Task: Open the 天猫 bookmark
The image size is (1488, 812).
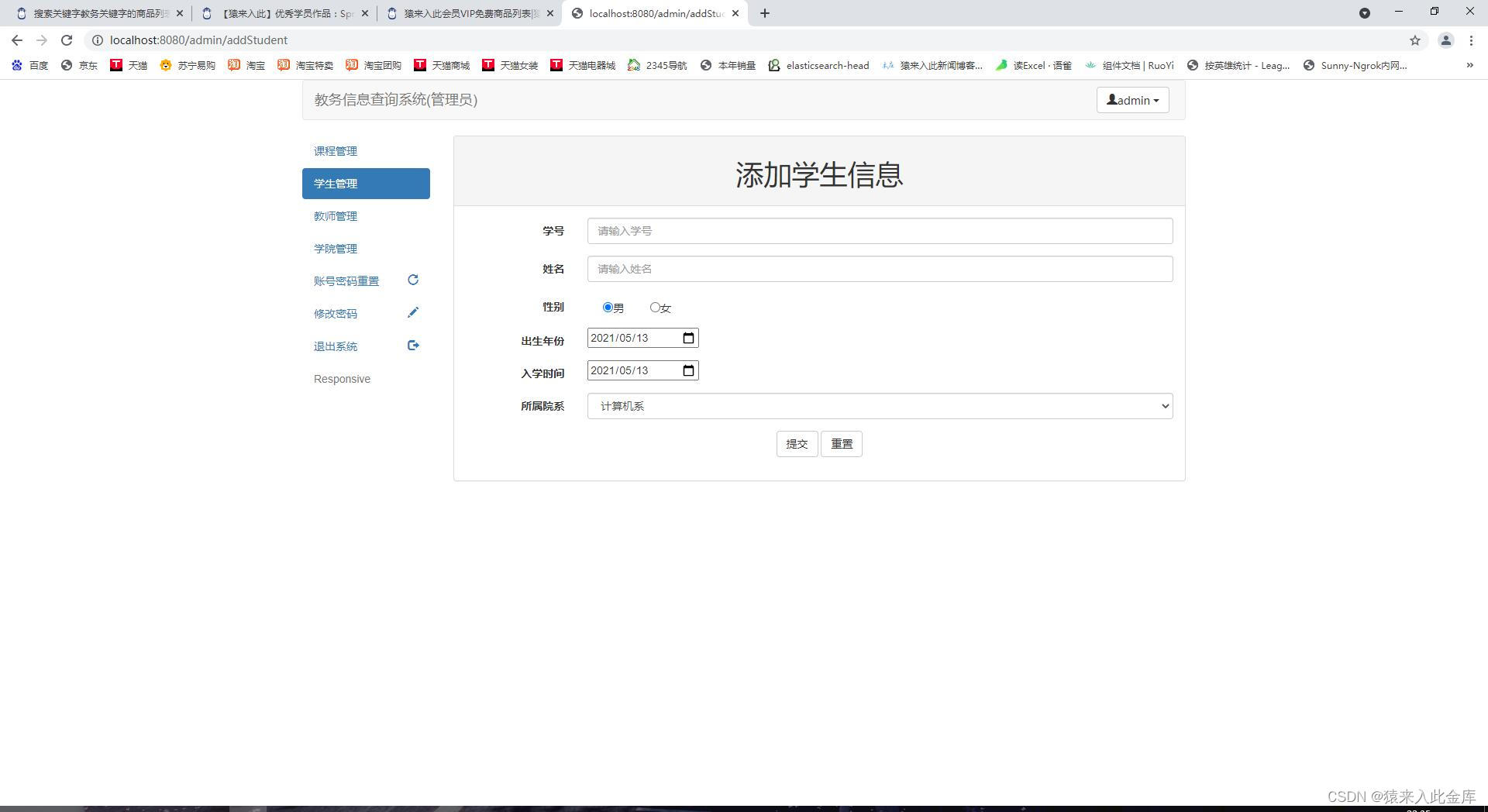Action: [x=129, y=65]
